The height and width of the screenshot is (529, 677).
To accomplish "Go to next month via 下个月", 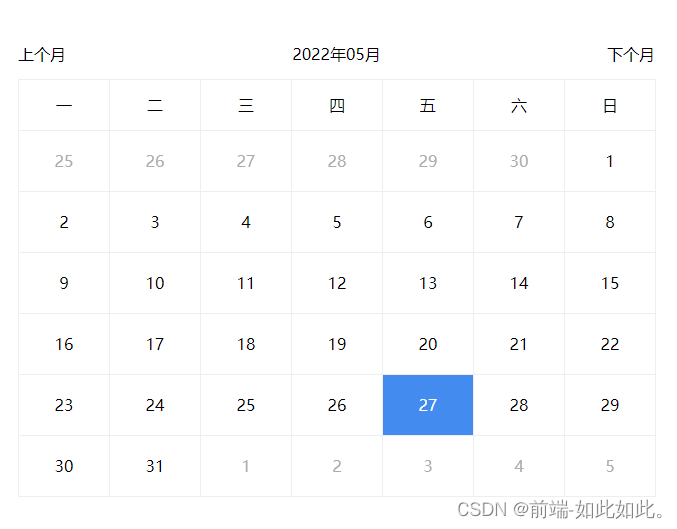I will (x=630, y=55).
